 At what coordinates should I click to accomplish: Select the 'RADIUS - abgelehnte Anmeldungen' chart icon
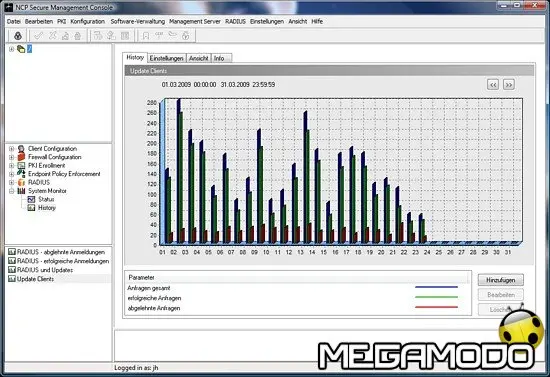tap(12, 252)
